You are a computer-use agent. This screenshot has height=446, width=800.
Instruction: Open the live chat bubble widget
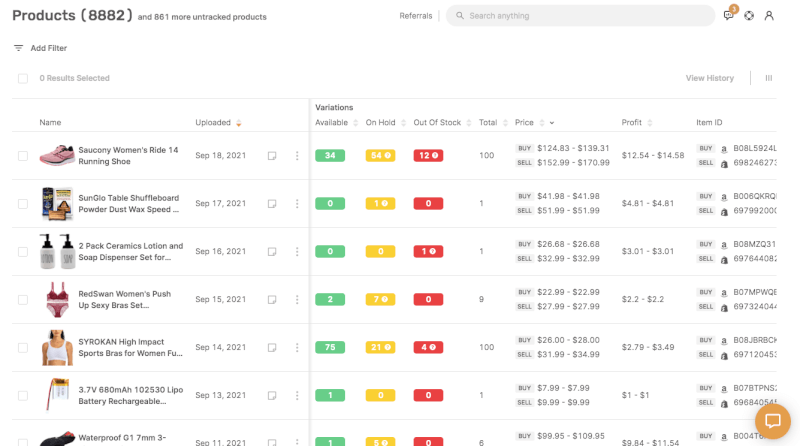click(x=773, y=422)
